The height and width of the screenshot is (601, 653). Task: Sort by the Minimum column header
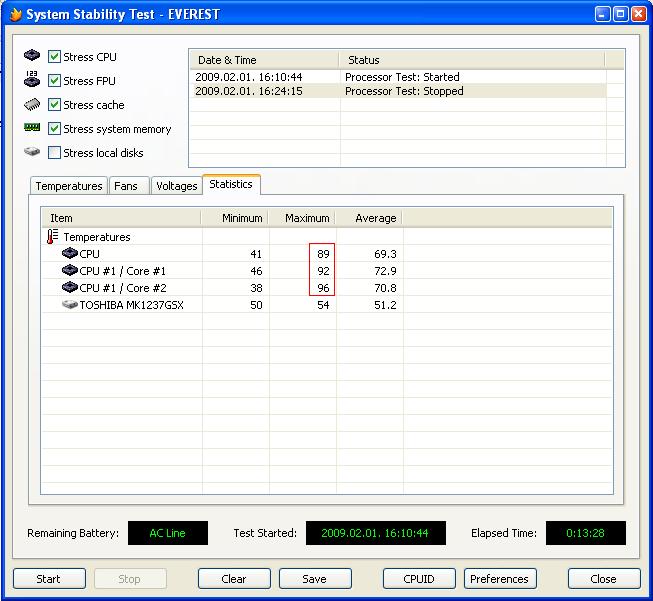tap(235, 218)
